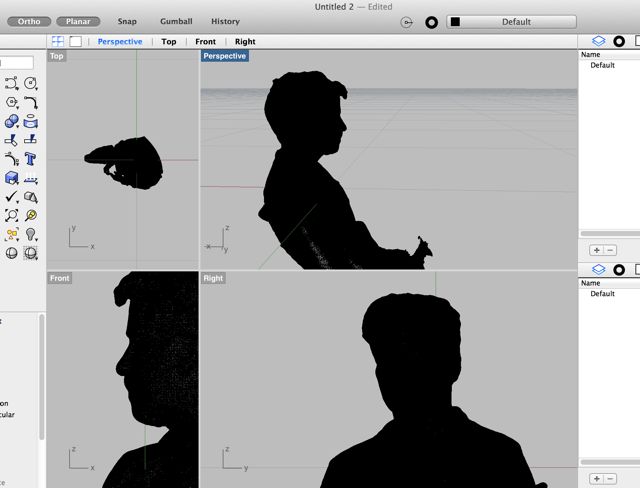Select the surface creation tool
This screenshot has height=488, width=640.
pos(31,121)
